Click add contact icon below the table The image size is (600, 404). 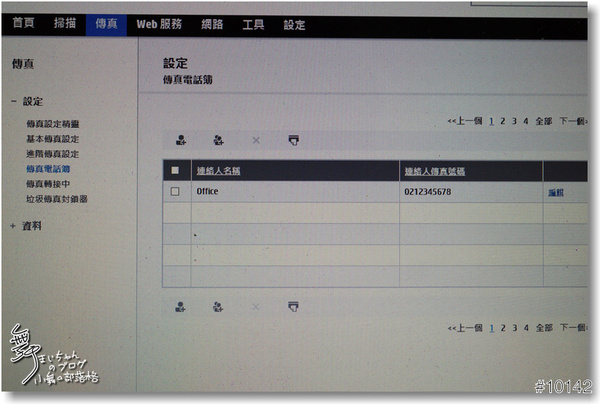[180, 307]
